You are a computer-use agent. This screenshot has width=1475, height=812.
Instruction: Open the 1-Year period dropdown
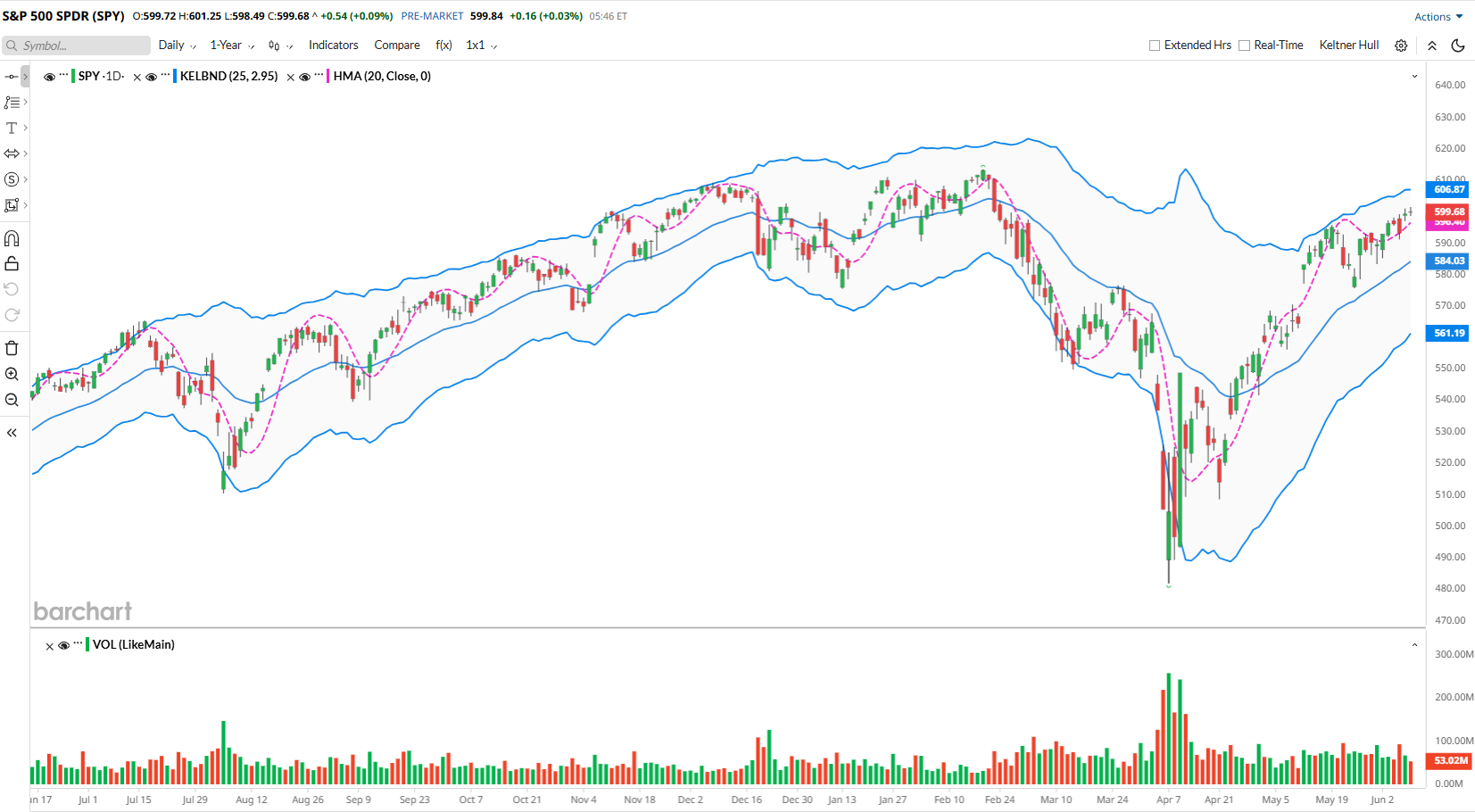click(x=232, y=46)
